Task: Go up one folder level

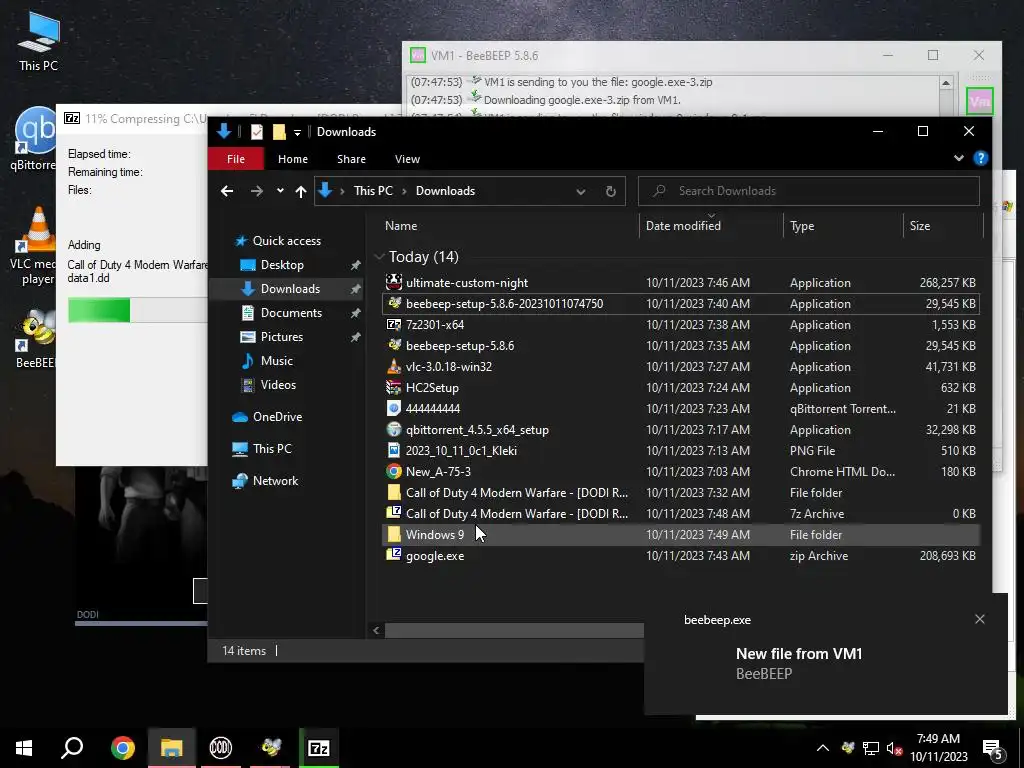Action: pyautogui.click(x=300, y=191)
